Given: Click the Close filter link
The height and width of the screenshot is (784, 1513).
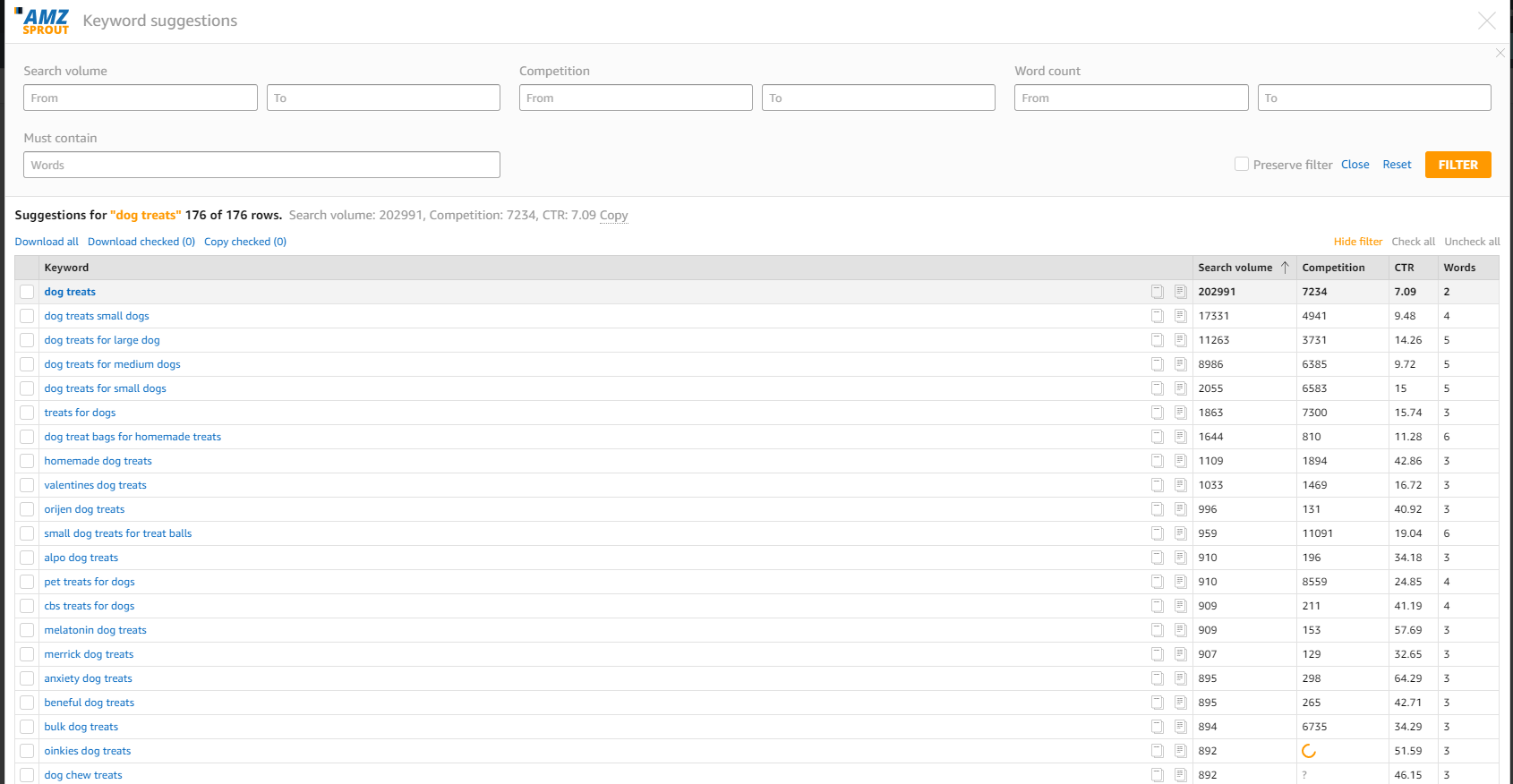Looking at the screenshot, I should 1355,165.
